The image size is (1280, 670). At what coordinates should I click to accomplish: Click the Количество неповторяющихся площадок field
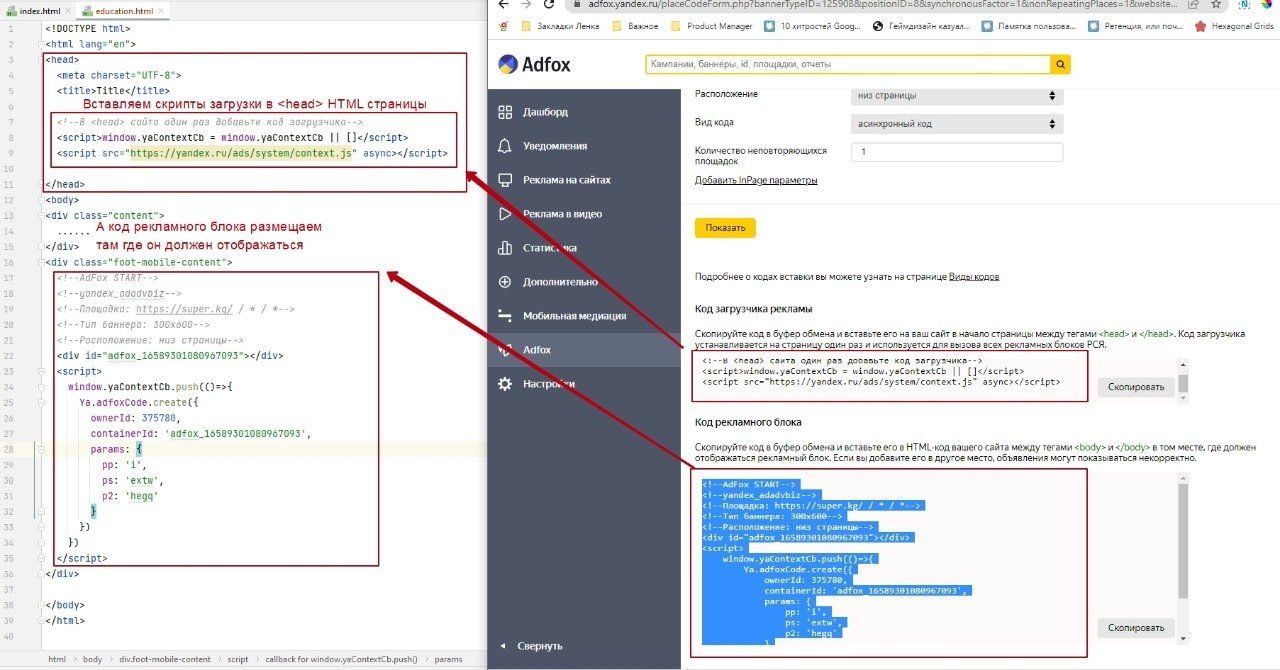pos(957,152)
